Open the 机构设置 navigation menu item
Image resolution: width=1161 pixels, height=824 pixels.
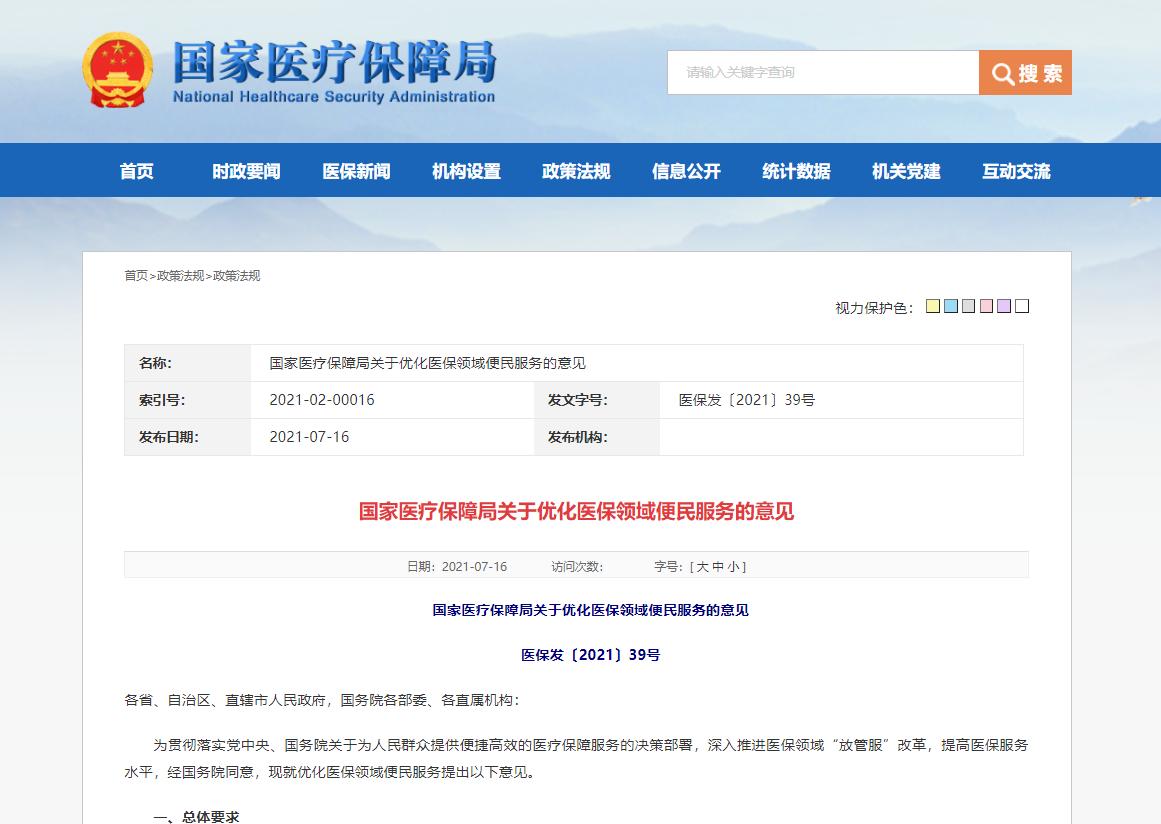point(465,170)
